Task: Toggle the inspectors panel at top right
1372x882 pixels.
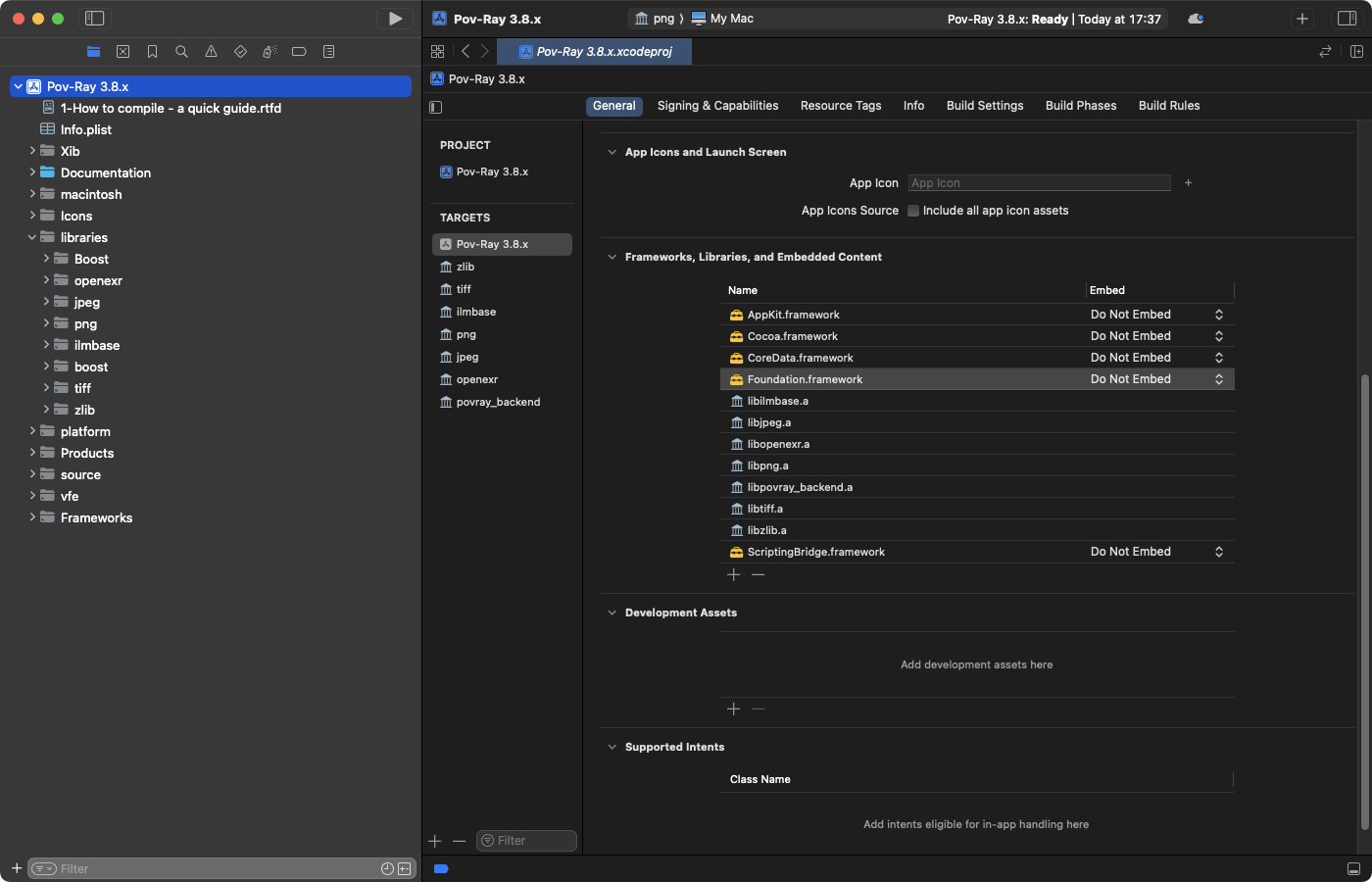Action: point(1347,19)
